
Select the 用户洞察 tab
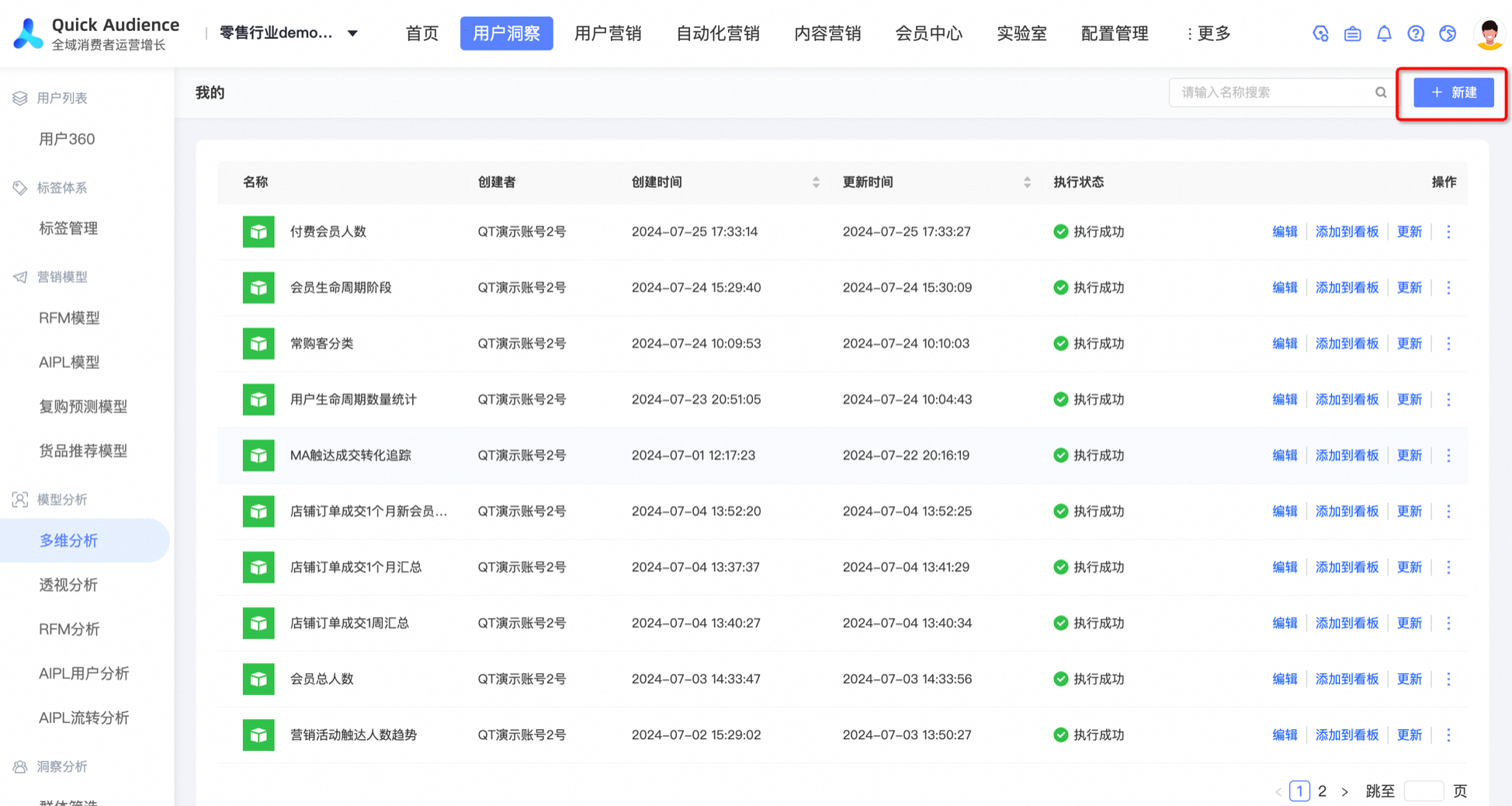click(x=506, y=33)
